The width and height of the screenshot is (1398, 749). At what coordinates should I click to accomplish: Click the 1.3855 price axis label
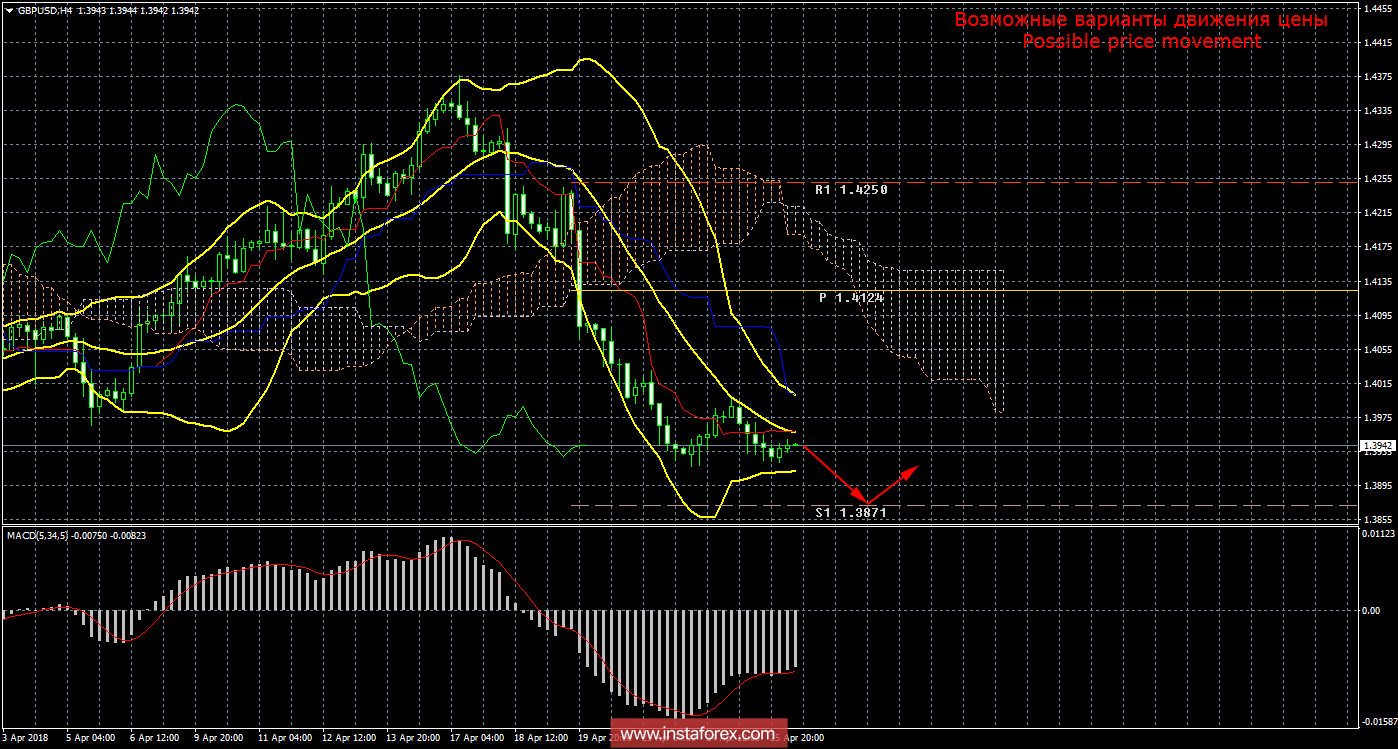pyautogui.click(x=1378, y=520)
